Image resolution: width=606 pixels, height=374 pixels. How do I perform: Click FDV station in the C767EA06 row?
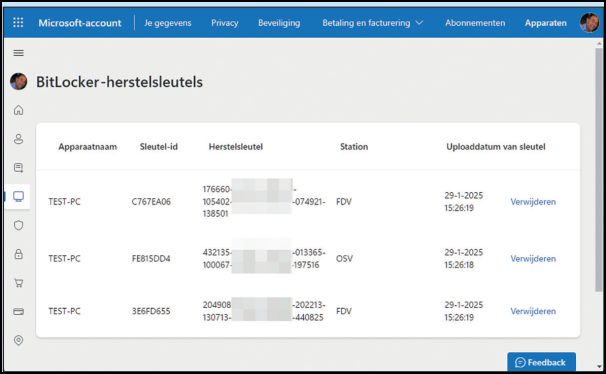pos(344,202)
